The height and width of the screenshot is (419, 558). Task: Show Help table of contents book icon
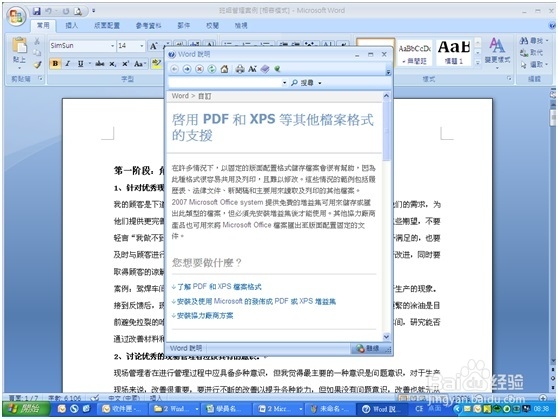(x=265, y=69)
